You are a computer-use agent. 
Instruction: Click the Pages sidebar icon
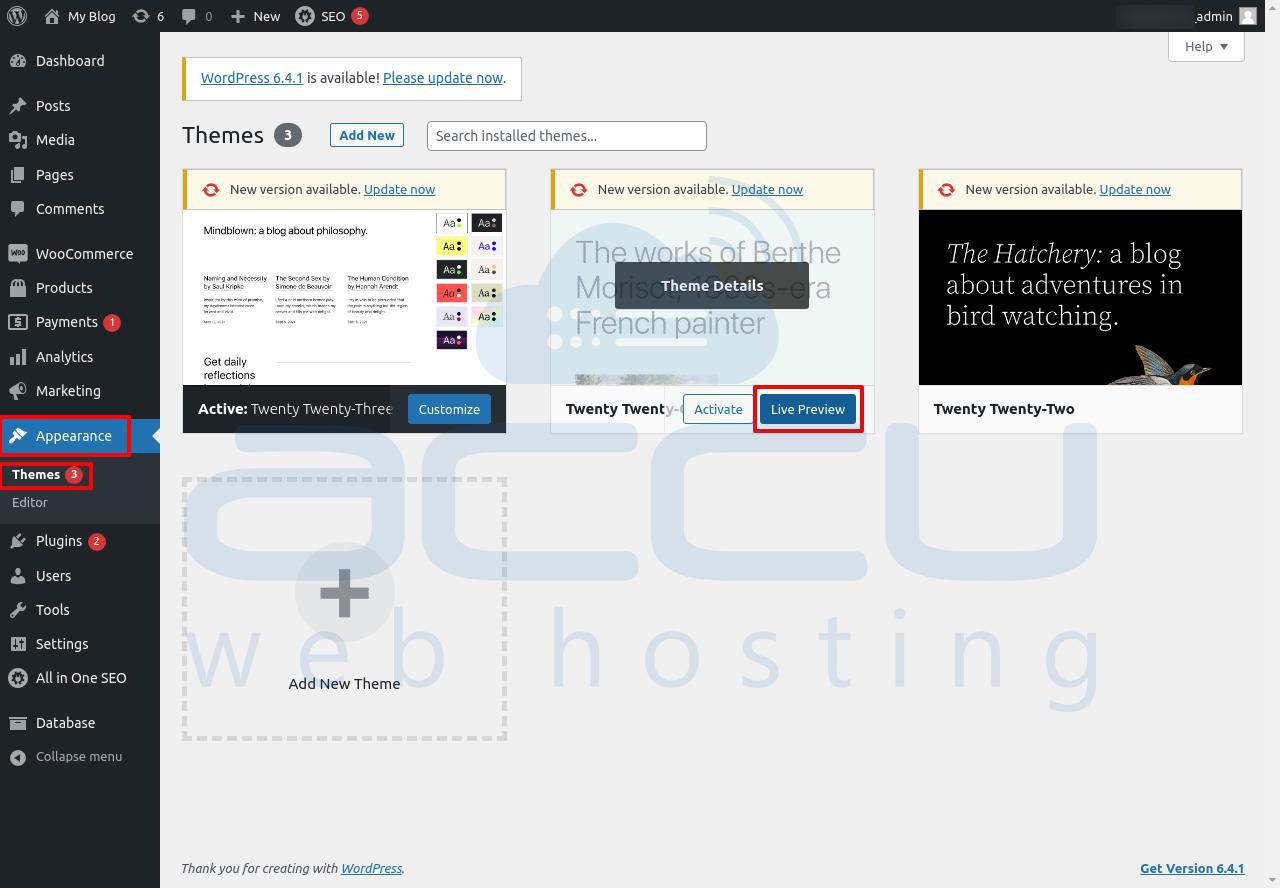[17, 175]
